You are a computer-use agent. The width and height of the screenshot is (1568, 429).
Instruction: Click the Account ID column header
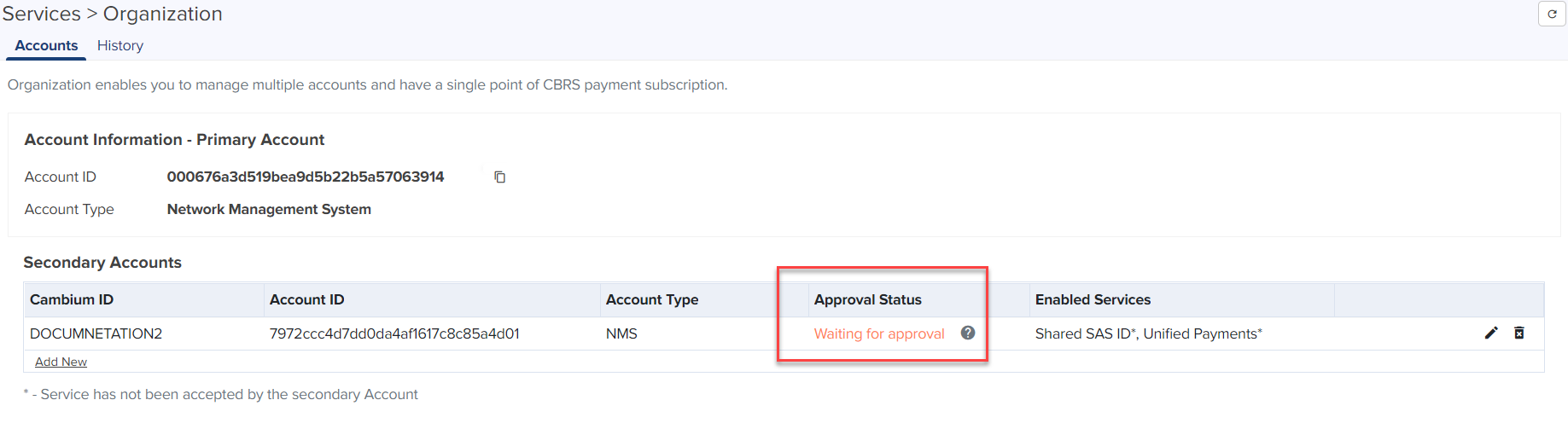tap(306, 300)
